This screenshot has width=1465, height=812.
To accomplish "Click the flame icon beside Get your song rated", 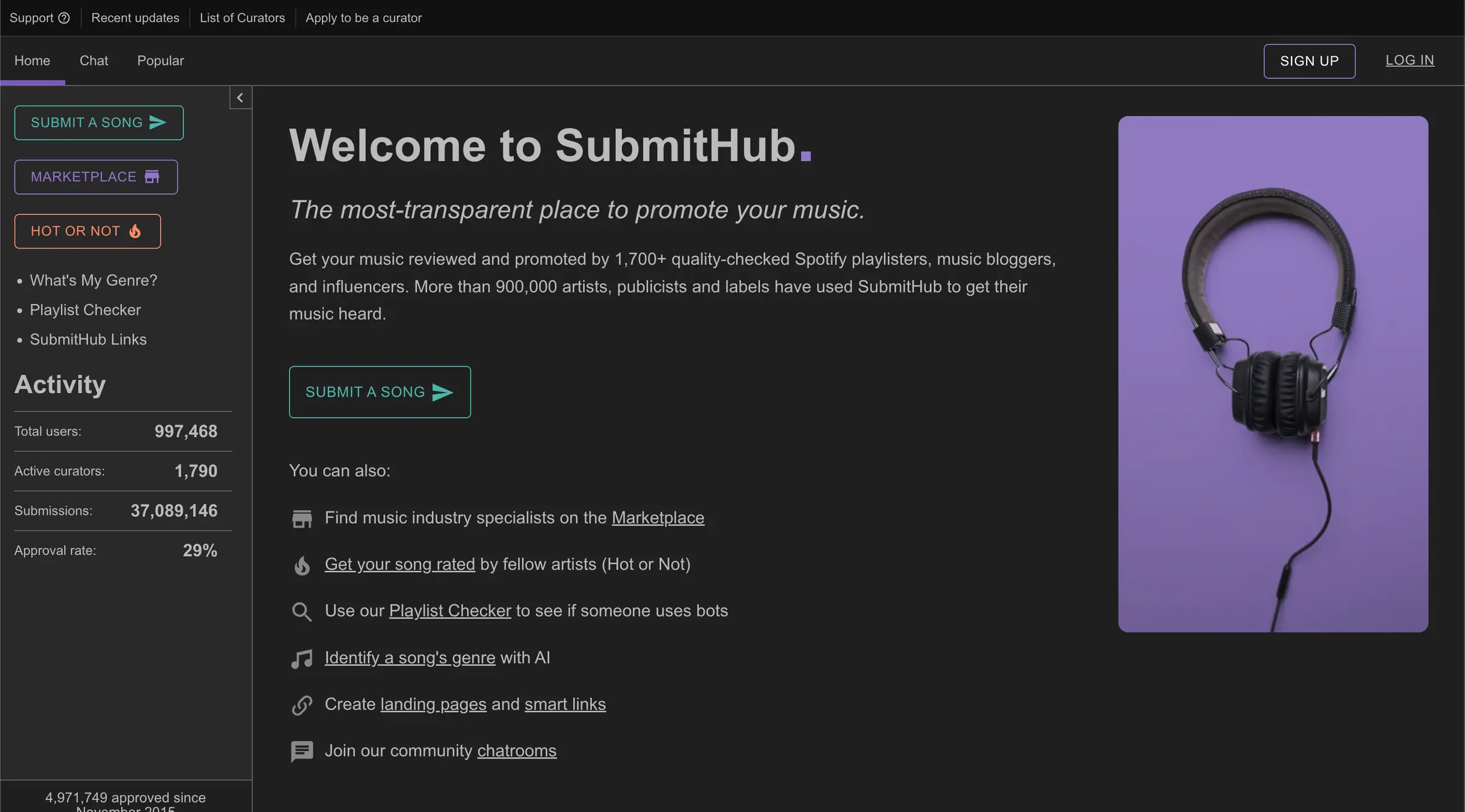I will pyautogui.click(x=302, y=565).
